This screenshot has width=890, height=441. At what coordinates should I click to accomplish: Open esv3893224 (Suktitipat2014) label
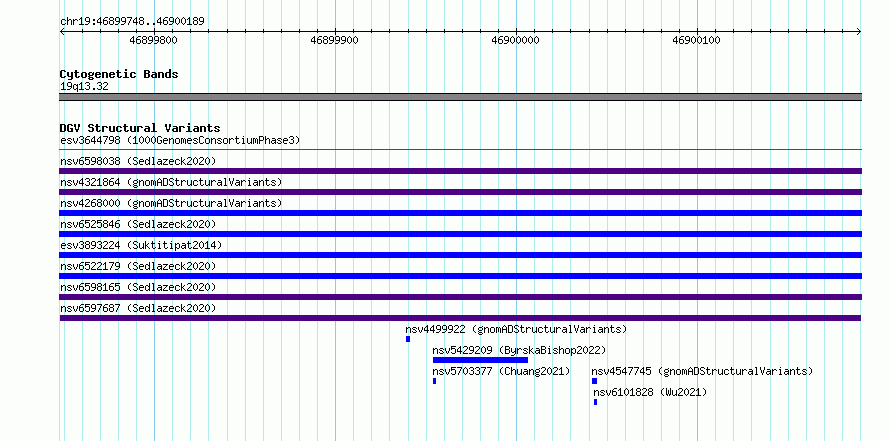(141, 245)
